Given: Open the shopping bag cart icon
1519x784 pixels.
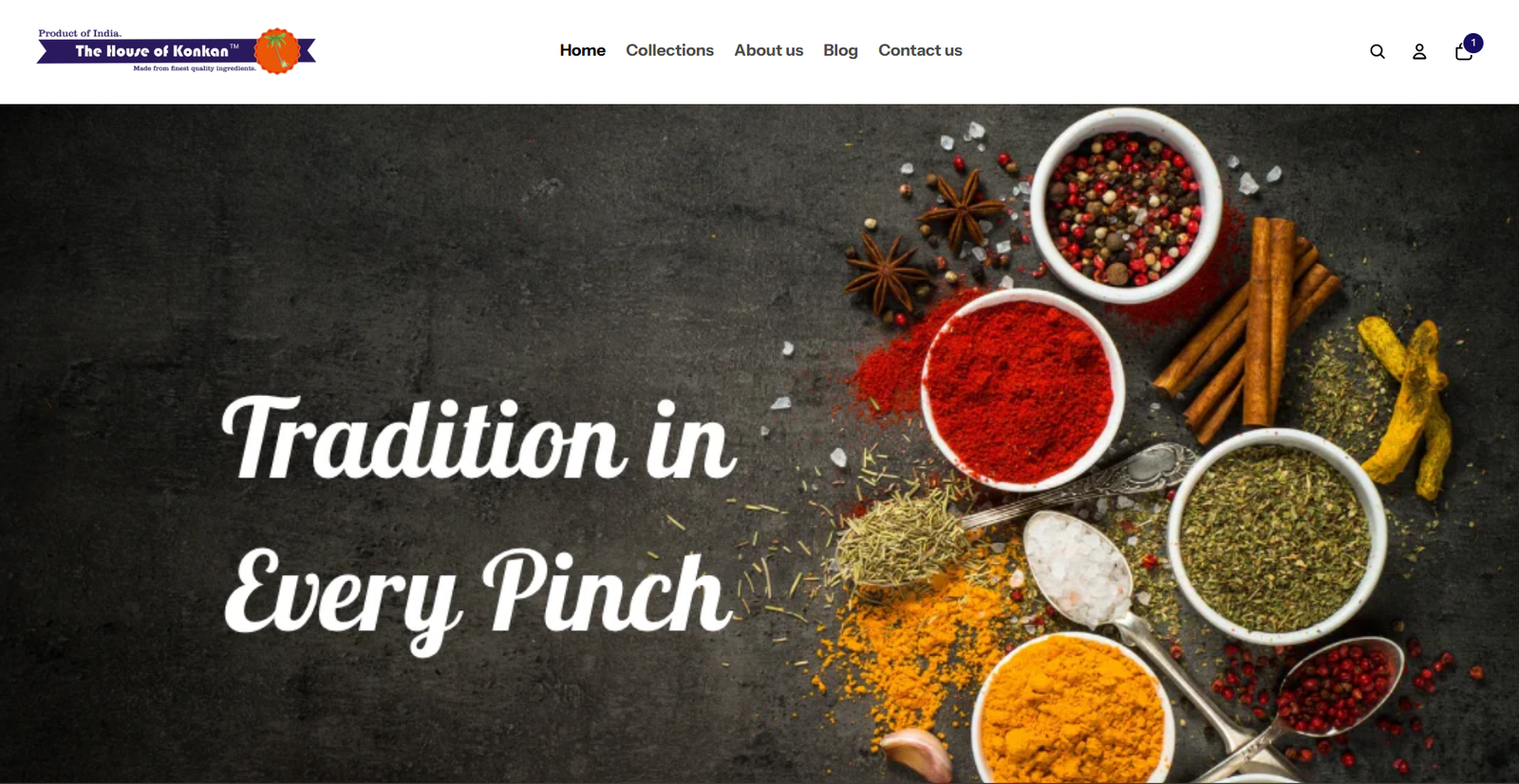Looking at the screenshot, I should click(x=1463, y=51).
